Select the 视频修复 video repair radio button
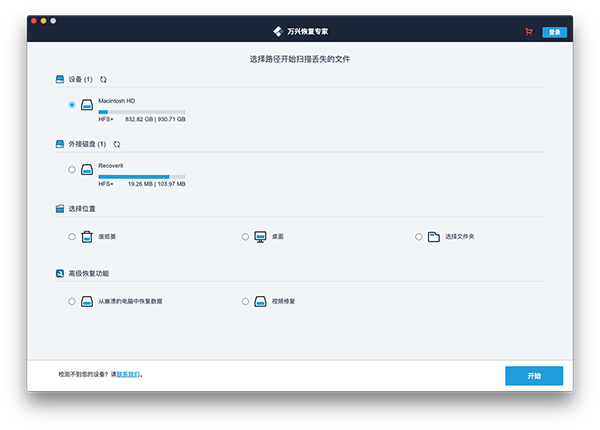The image size is (600, 430). coord(245,301)
